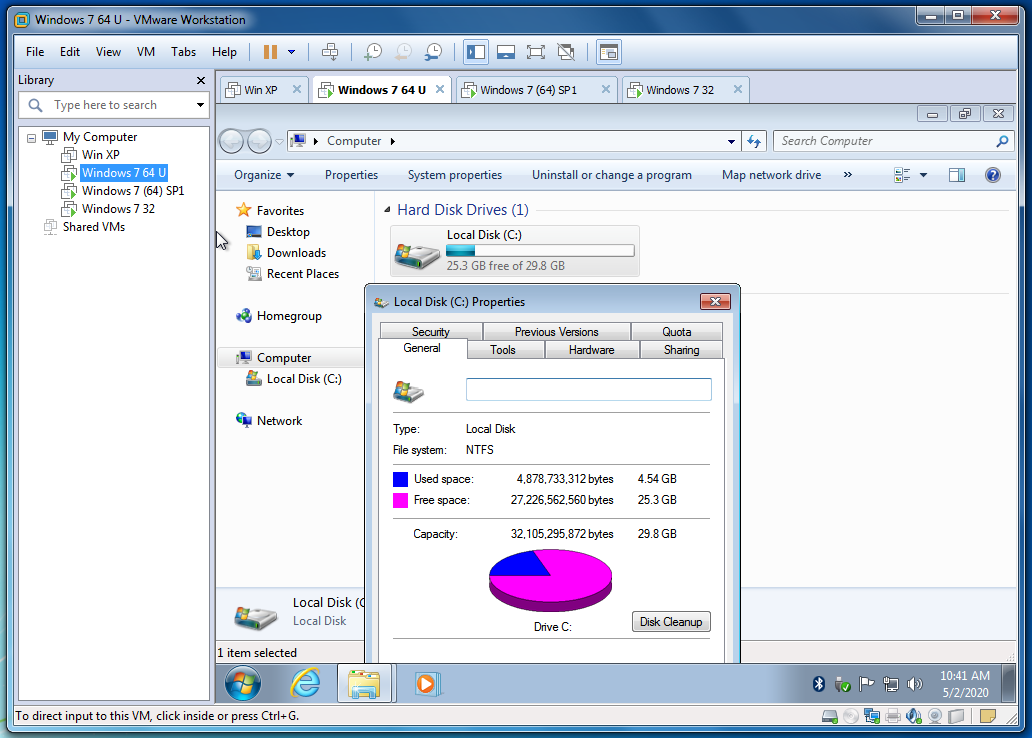The height and width of the screenshot is (738, 1032).
Task: Open the view options dropdown arrow
Action: click(x=923, y=175)
